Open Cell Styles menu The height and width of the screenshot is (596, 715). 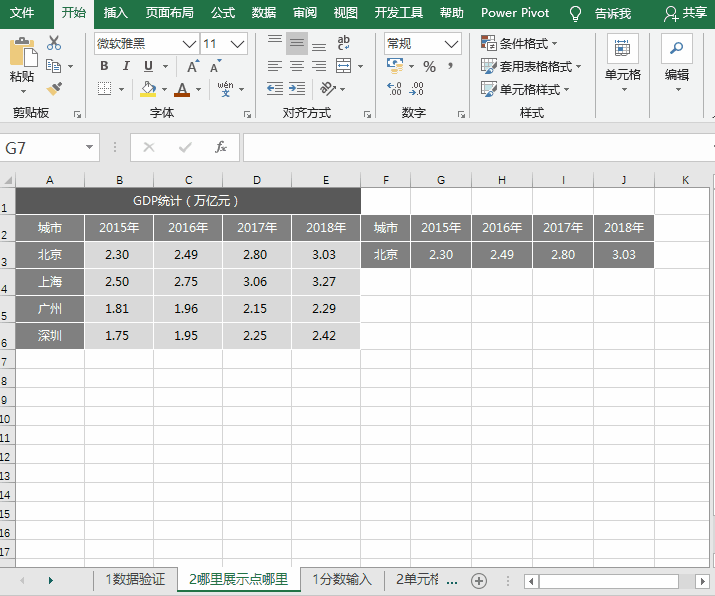pos(525,89)
